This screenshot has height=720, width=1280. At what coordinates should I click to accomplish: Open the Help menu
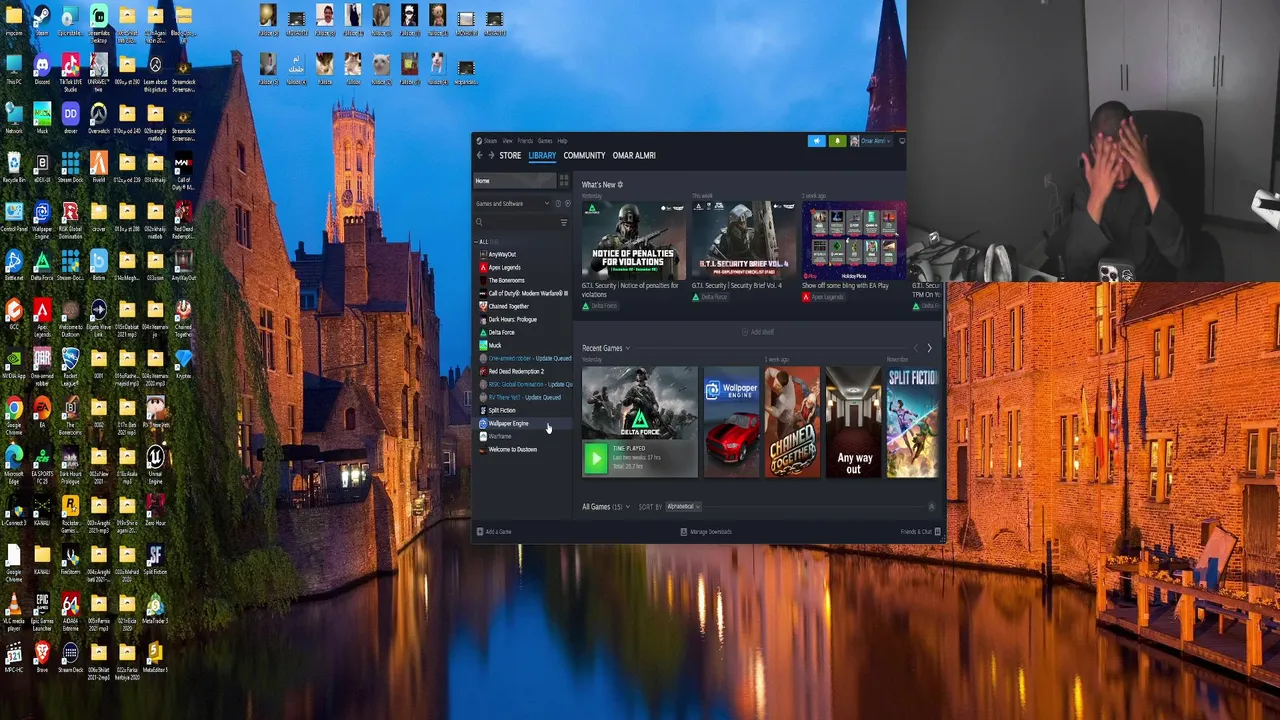point(562,141)
